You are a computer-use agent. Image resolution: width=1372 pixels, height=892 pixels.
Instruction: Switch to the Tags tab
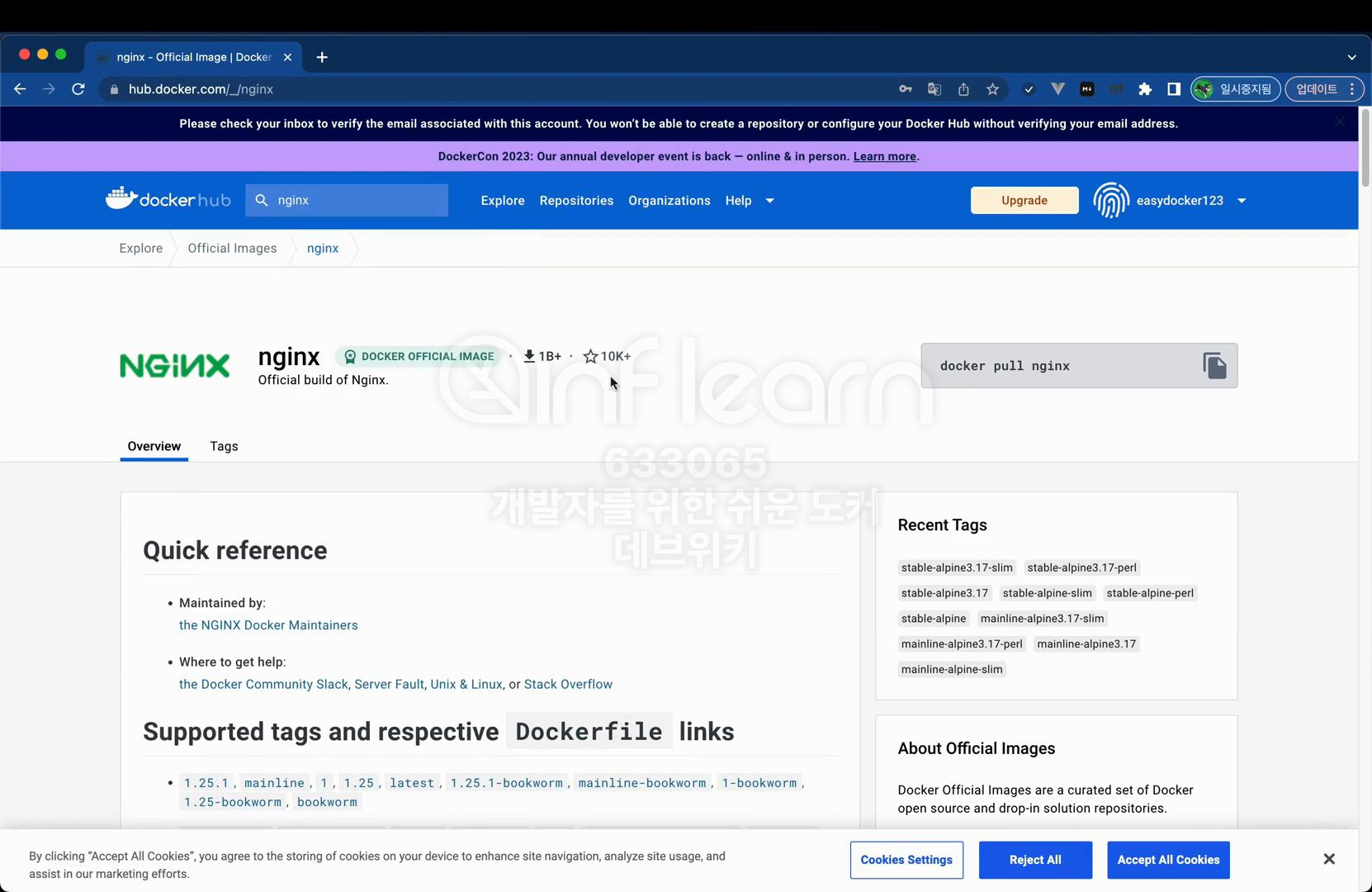[224, 446]
